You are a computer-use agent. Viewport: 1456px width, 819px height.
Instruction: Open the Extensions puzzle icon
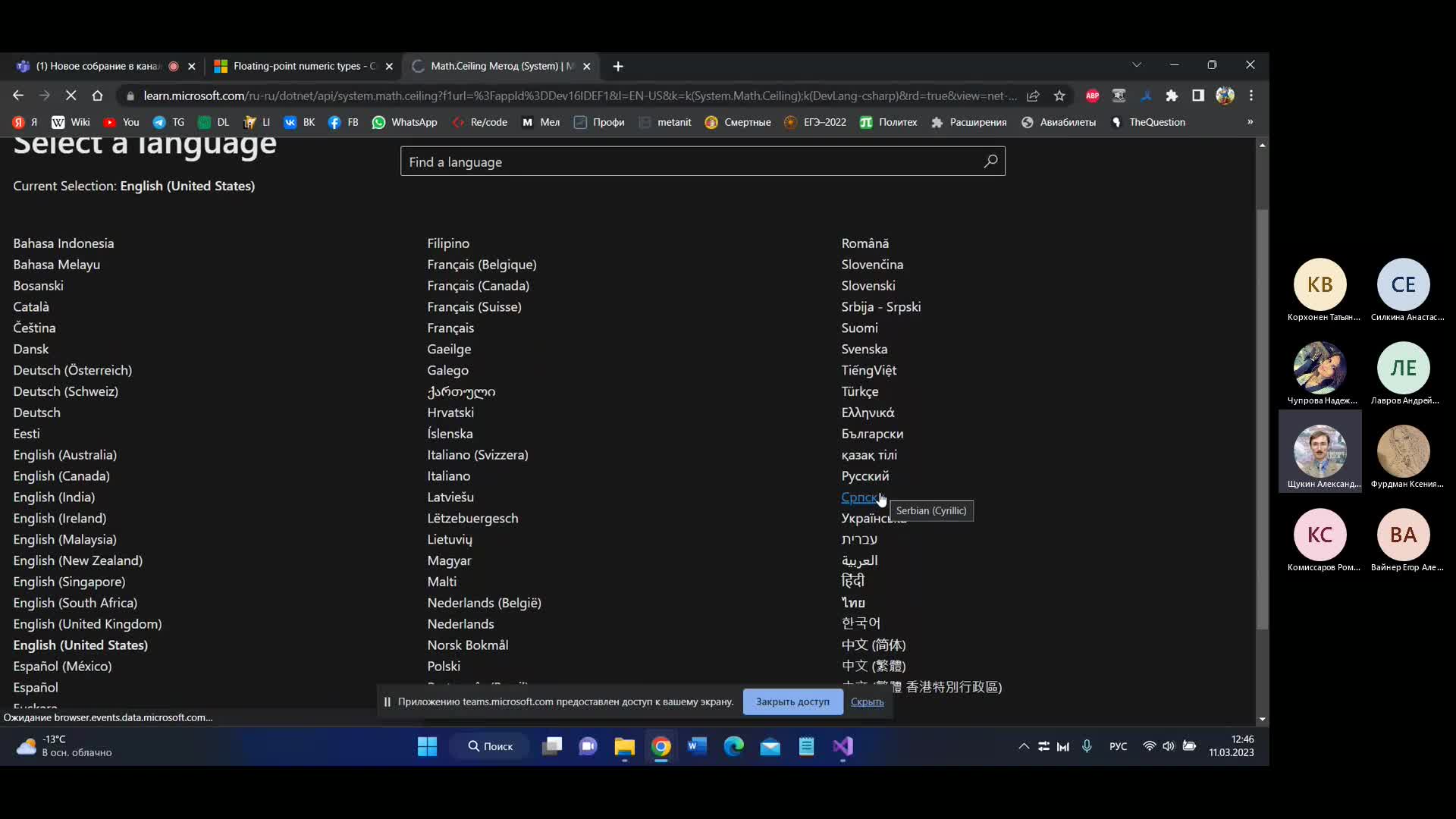1172,96
